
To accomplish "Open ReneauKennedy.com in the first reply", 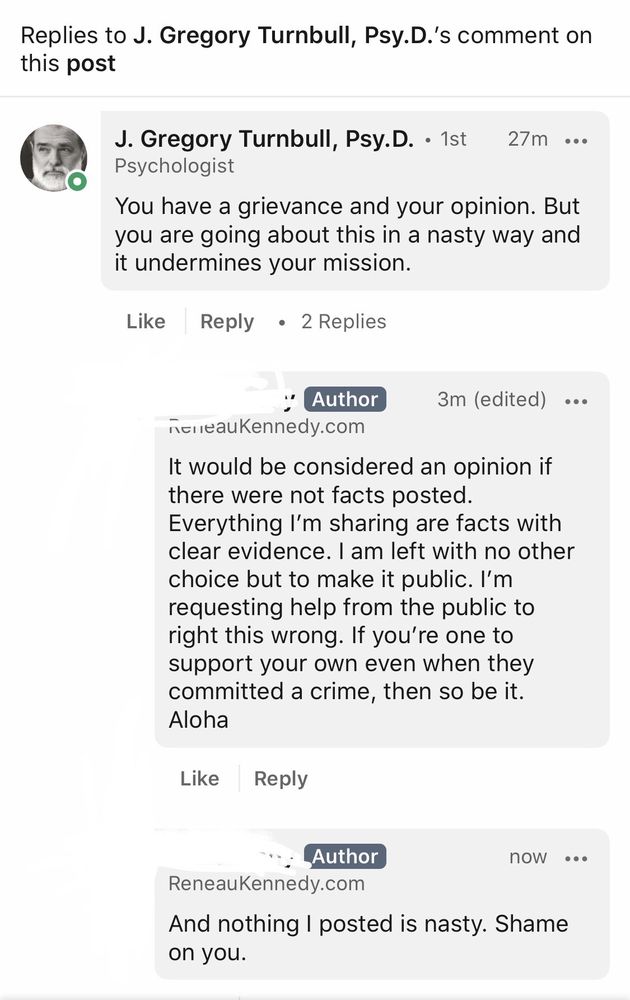I will 266,427.
